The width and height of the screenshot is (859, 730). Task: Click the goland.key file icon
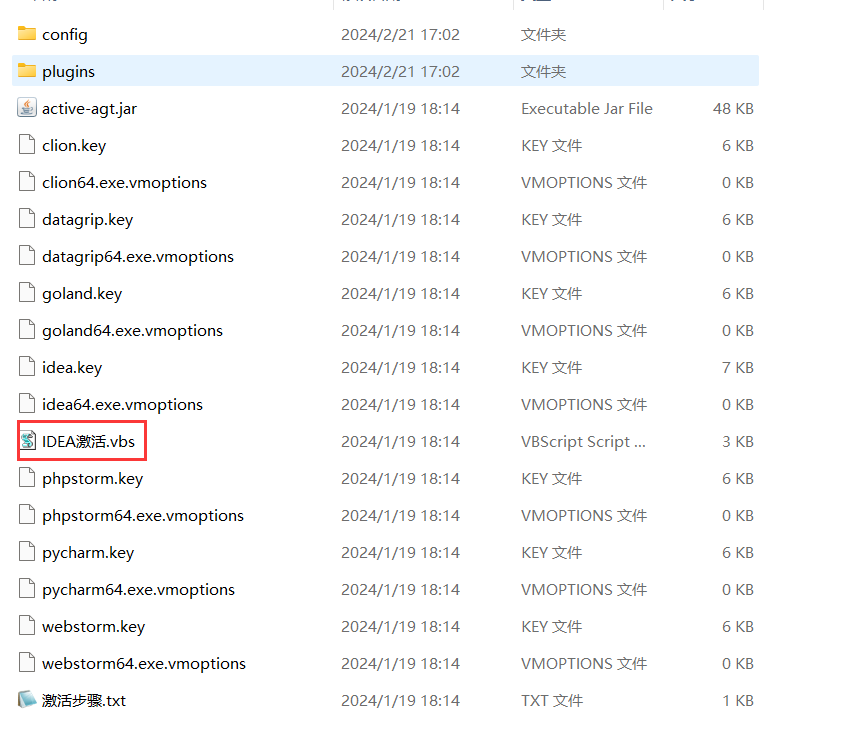click(x=27, y=293)
